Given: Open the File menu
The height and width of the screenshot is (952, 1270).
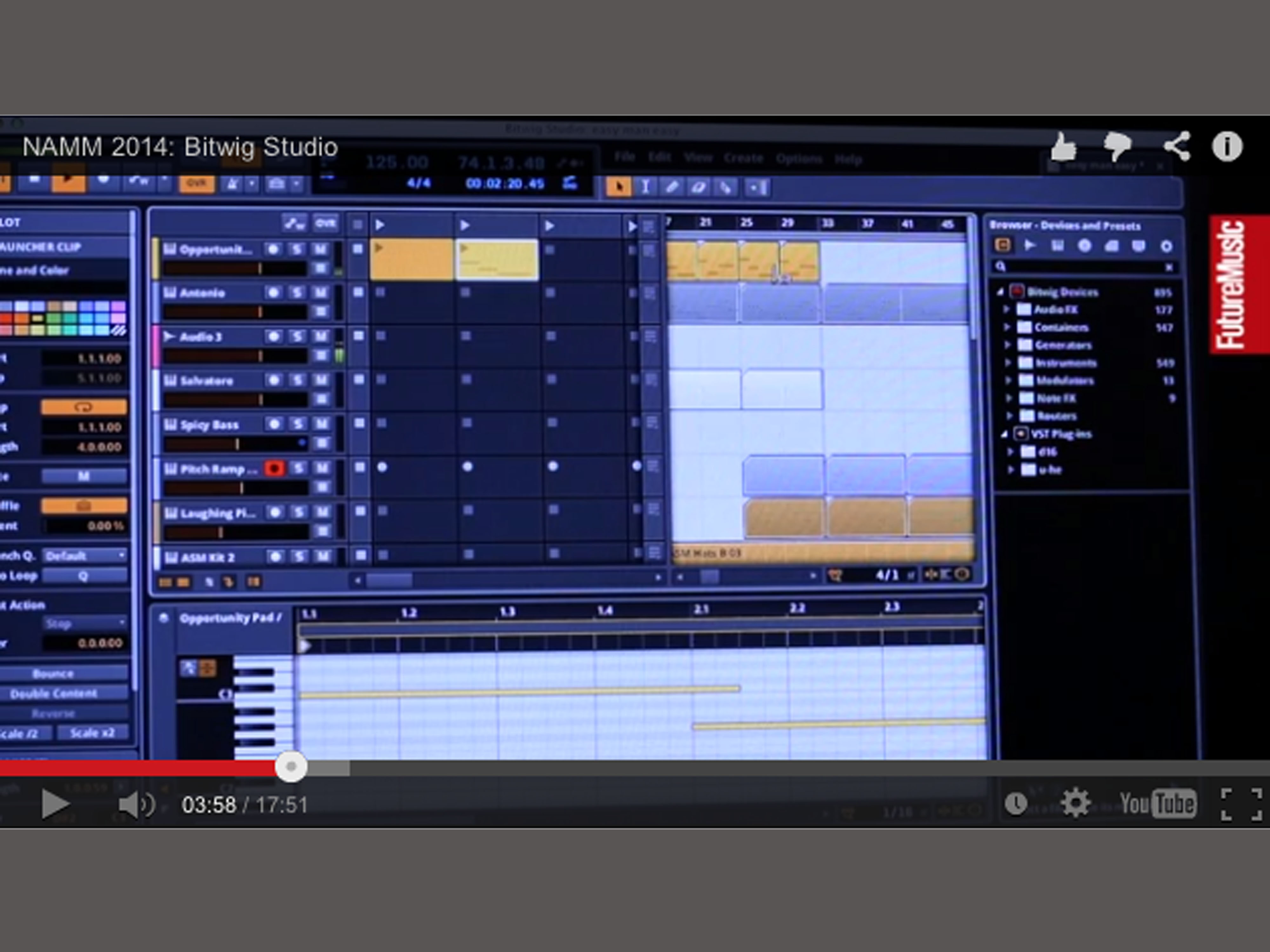Looking at the screenshot, I should [625, 157].
